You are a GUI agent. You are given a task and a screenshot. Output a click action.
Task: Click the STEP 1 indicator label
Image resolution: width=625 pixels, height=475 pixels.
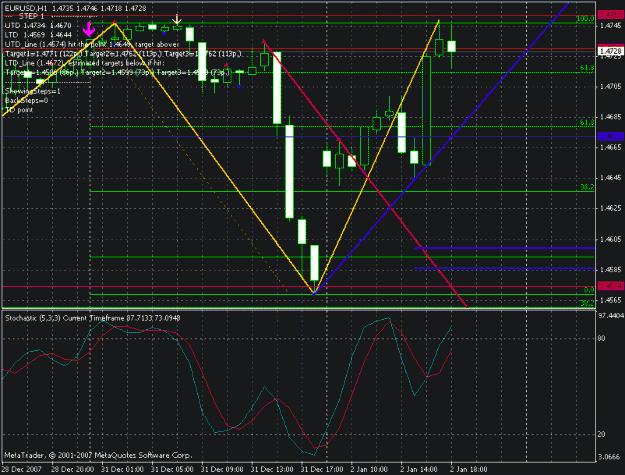tap(31, 16)
